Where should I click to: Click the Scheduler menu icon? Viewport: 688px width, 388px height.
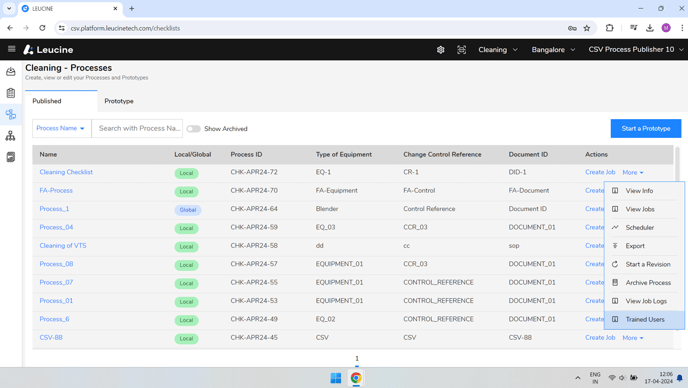[x=615, y=227]
